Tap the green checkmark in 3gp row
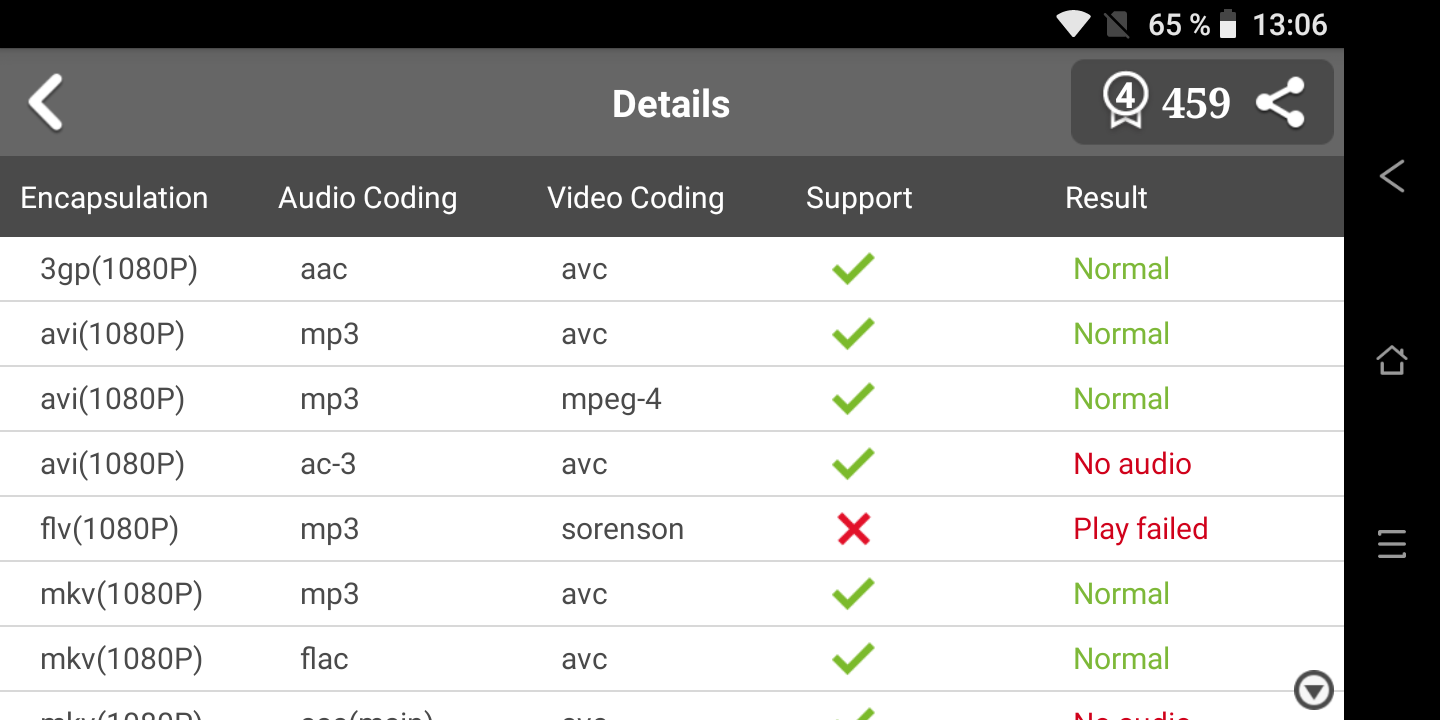Screen dimensions: 1440x720 (x=853, y=269)
